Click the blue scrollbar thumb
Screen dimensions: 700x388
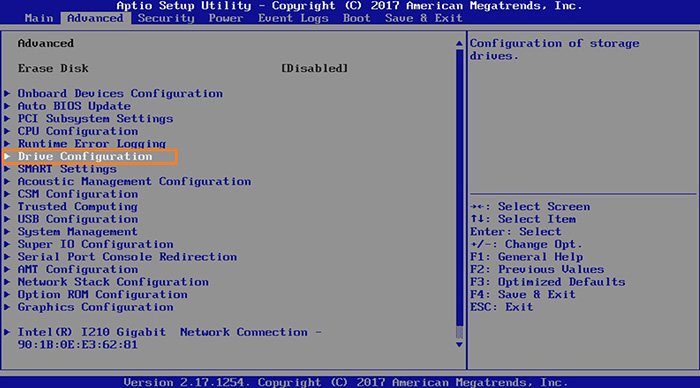click(459, 188)
